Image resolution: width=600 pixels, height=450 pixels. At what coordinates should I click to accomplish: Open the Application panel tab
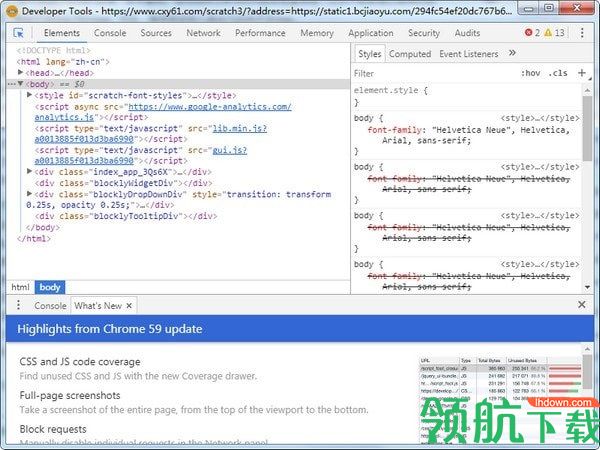(370, 33)
